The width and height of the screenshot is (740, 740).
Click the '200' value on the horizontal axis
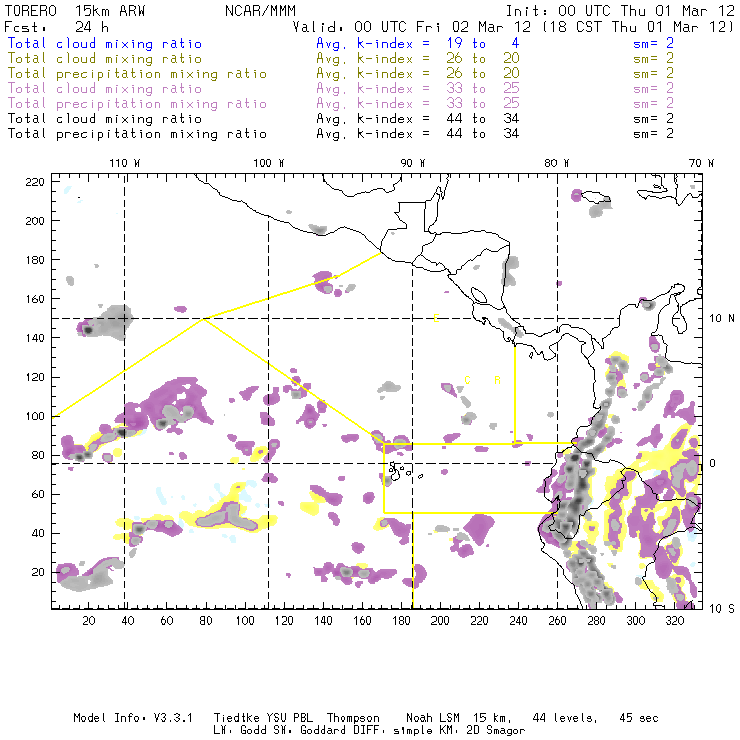pyautogui.click(x=440, y=621)
